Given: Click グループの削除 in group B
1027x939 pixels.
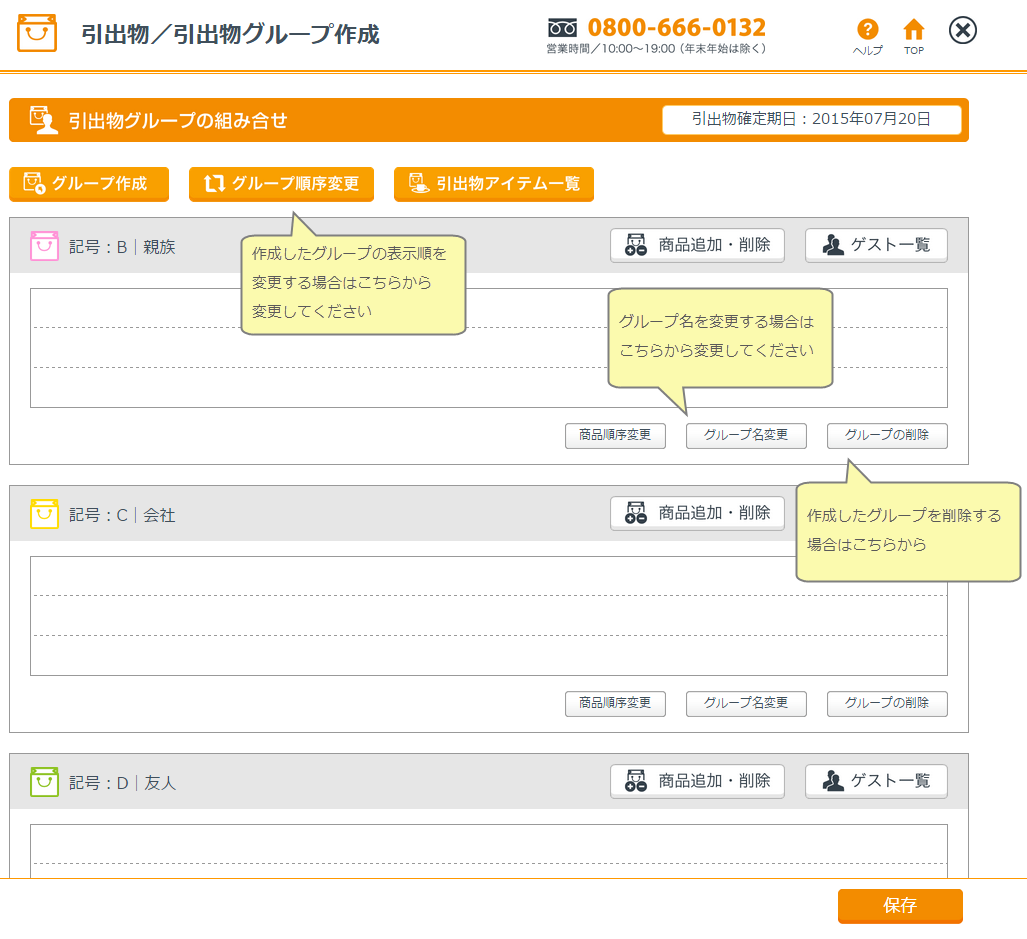Looking at the screenshot, I should pyautogui.click(x=886, y=435).
